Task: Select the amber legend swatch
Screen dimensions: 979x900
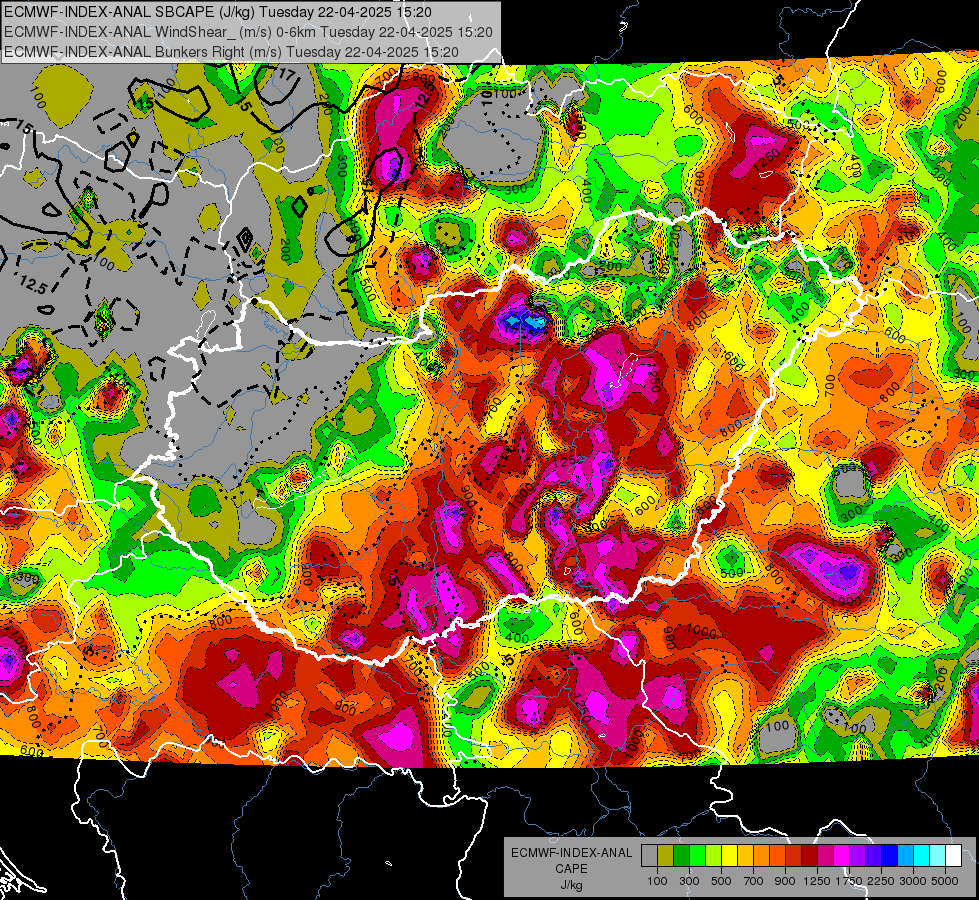Action: 745,856
